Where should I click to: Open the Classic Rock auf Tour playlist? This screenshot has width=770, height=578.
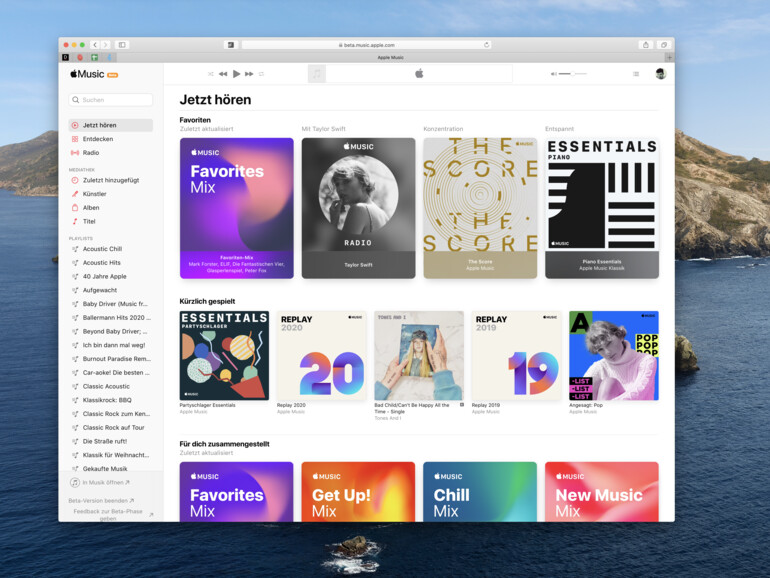tap(111, 428)
